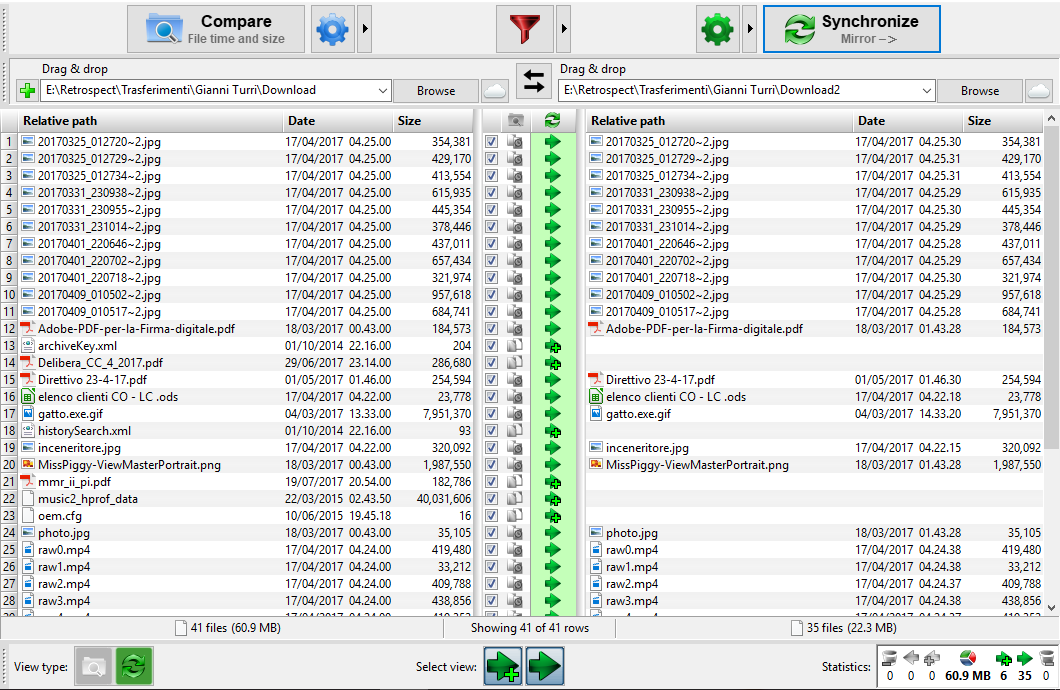Viewport: 1060px width, 690px height.
Task: Start Synchronize Mirror operation
Action: [852, 29]
